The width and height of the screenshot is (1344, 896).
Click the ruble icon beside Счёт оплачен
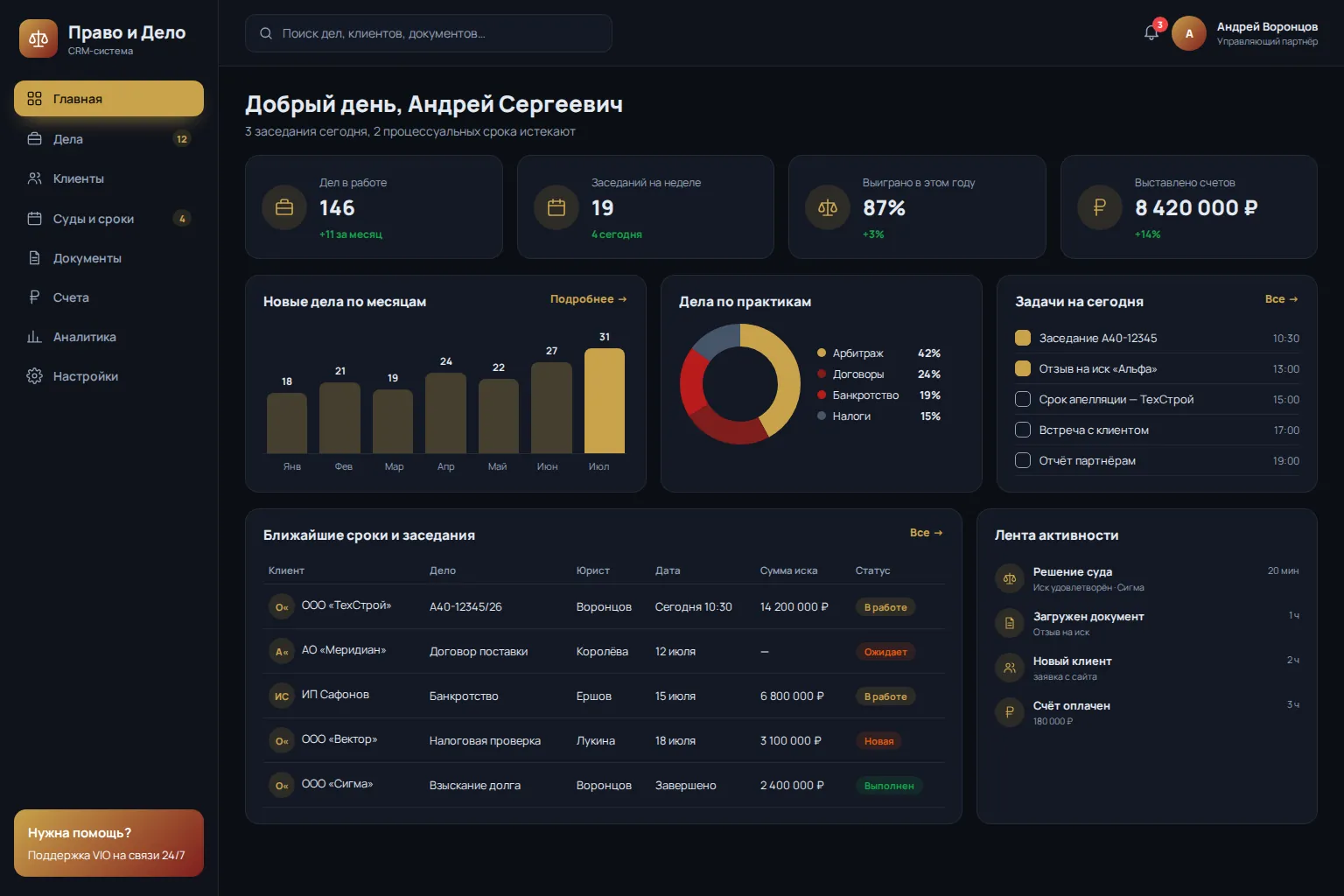click(x=1010, y=712)
